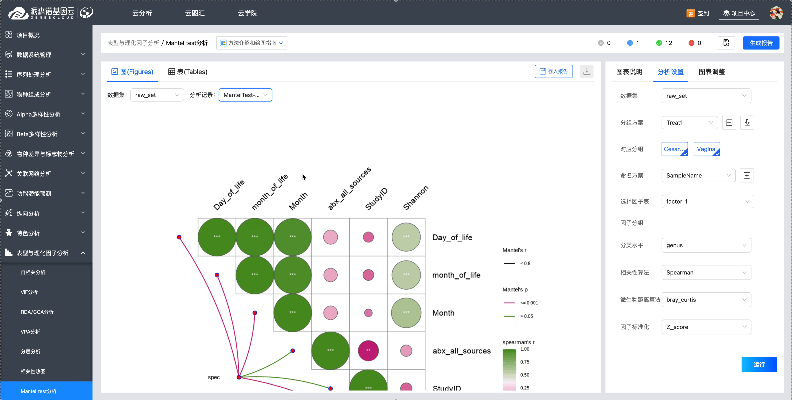This screenshot has height=400, width=792.
Task: Click the sort icon right of Treat1 row
Action: pyautogui.click(x=748, y=121)
